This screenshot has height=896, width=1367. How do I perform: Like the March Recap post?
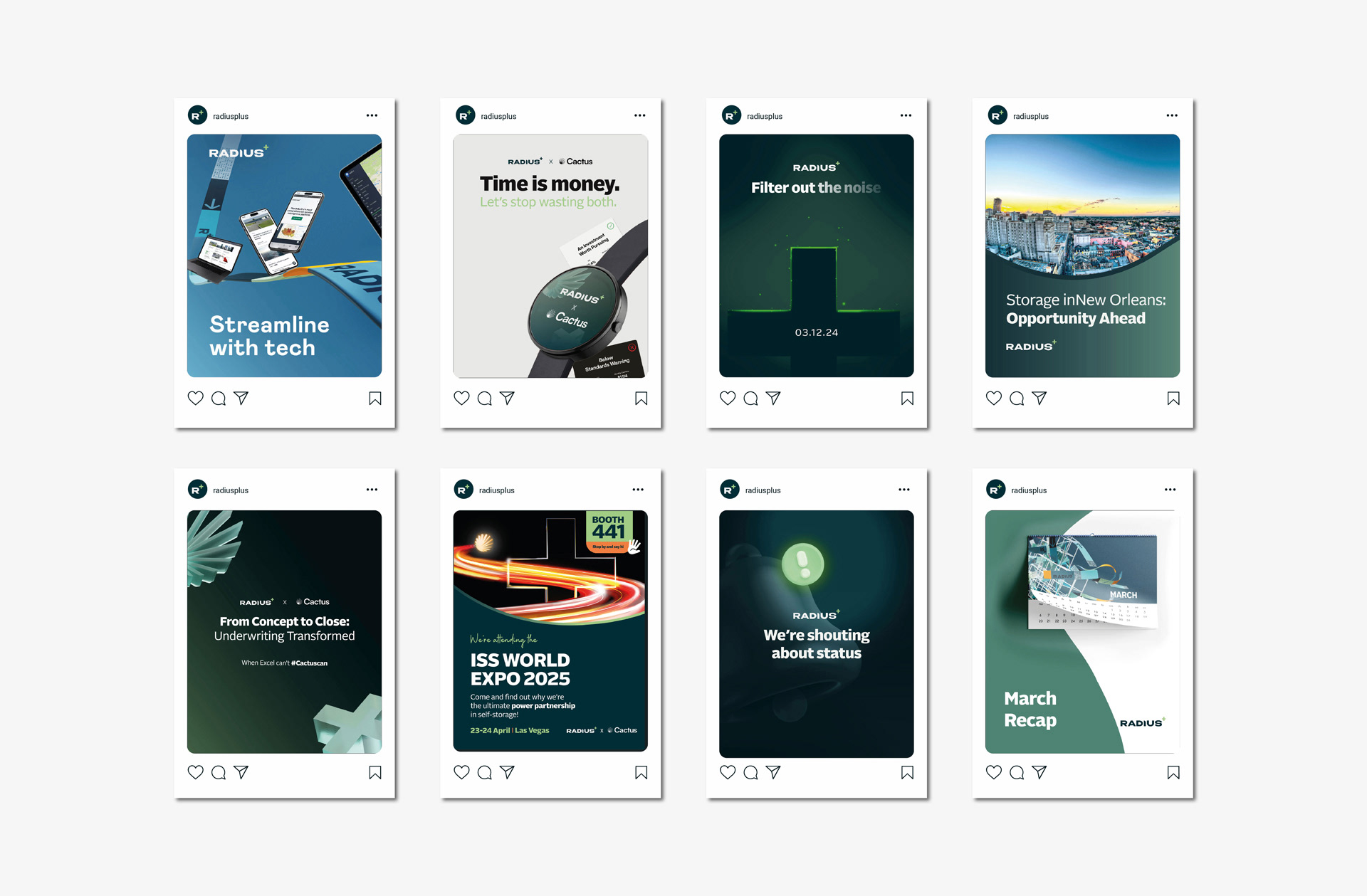(994, 772)
